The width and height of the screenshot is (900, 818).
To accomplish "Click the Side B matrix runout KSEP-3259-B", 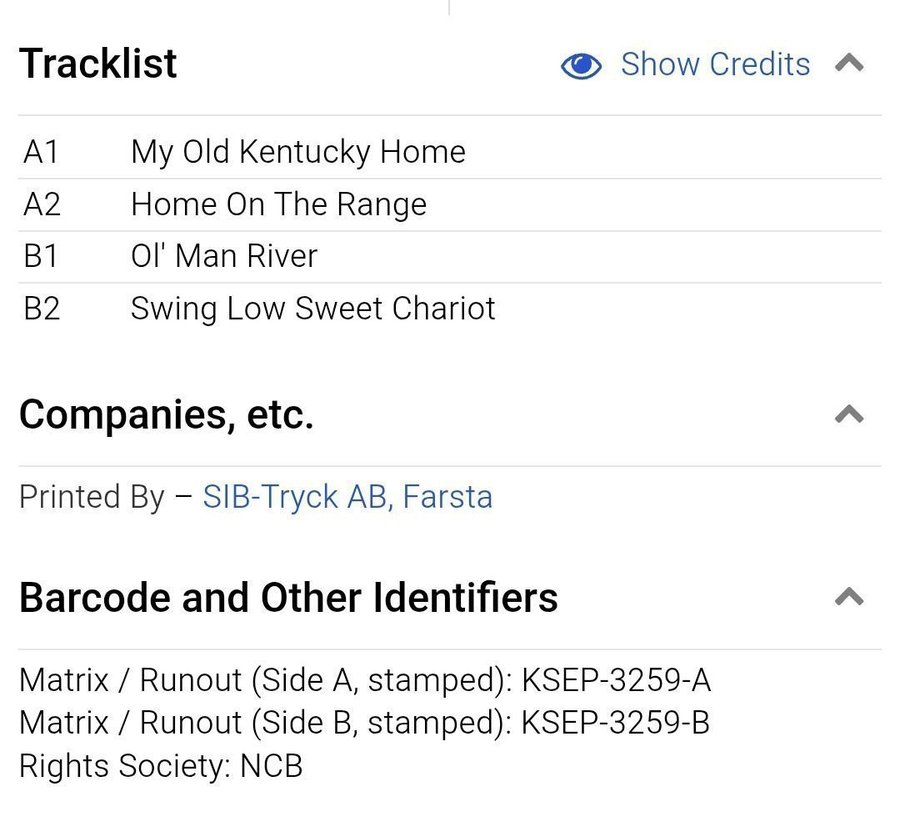I will [x=615, y=722].
